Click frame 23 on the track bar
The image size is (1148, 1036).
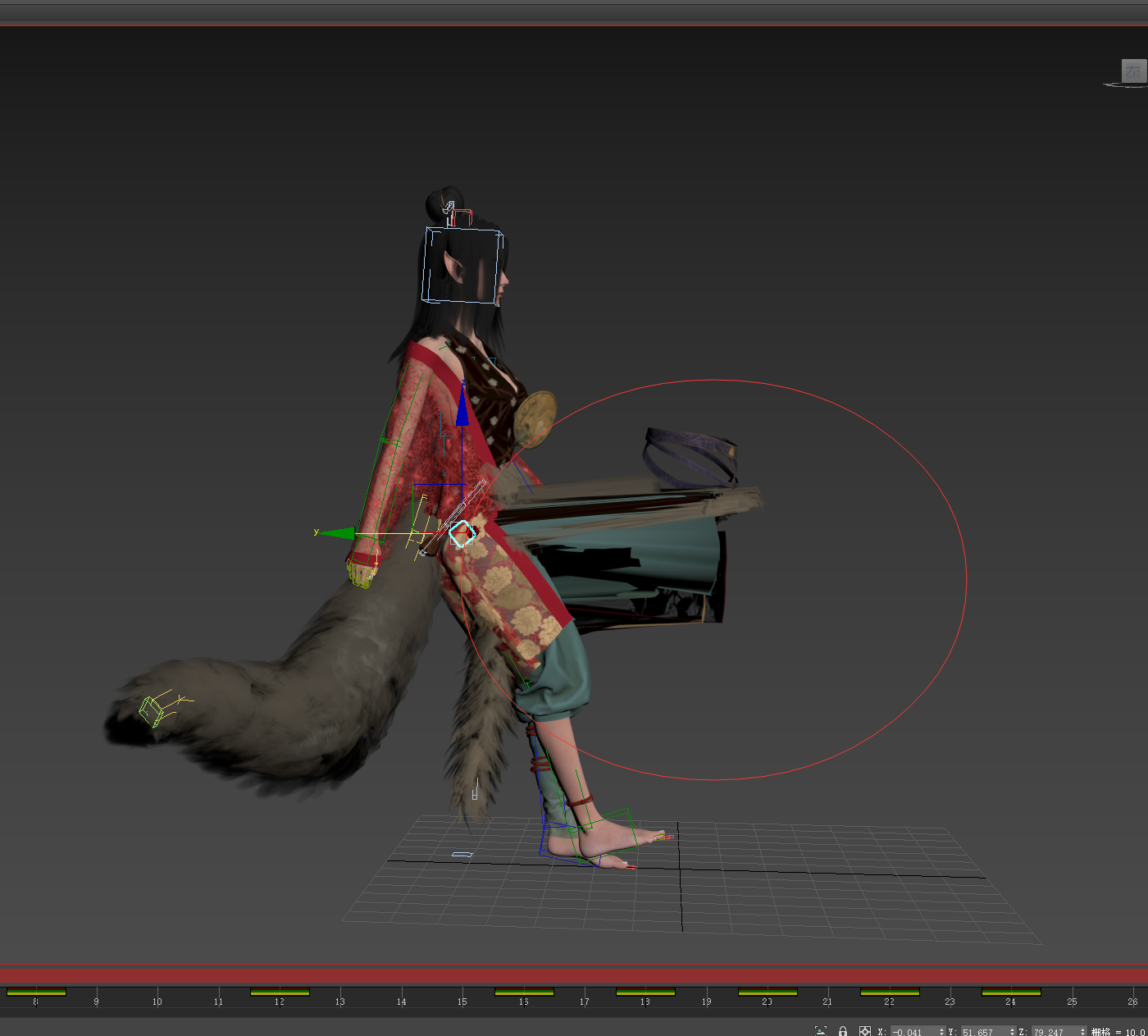[x=950, y=1002]
